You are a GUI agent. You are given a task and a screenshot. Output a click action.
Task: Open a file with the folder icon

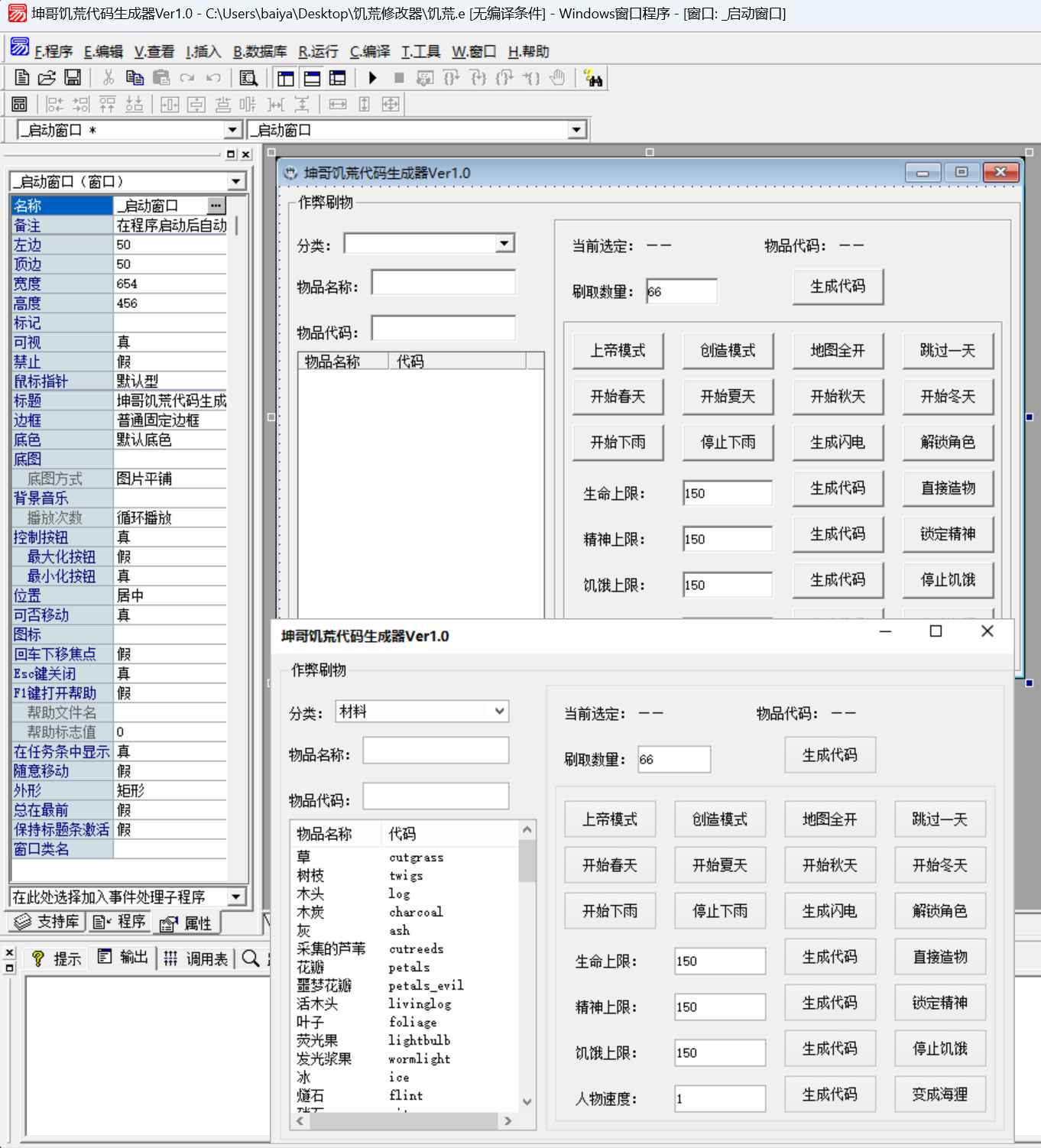point(47,78)
